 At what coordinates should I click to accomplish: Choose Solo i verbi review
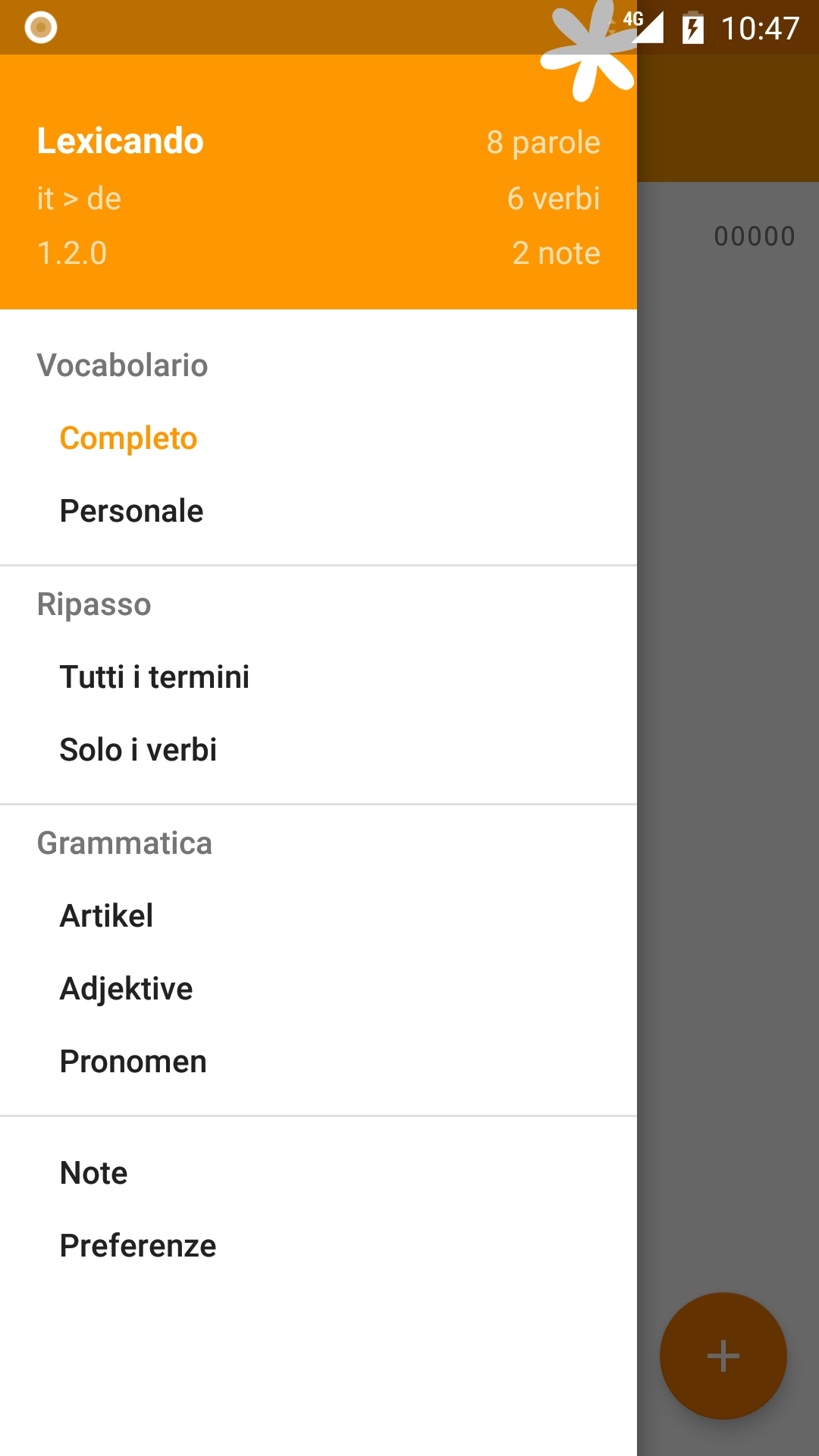138,750
